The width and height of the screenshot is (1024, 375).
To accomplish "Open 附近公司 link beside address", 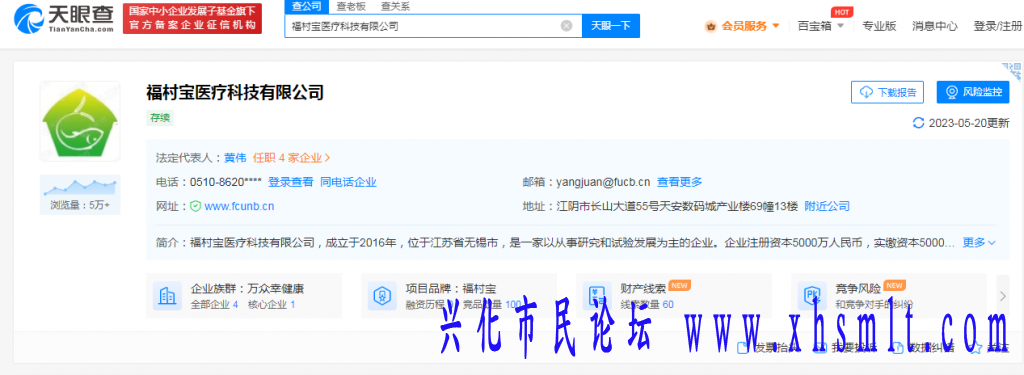I will (827, 206).
